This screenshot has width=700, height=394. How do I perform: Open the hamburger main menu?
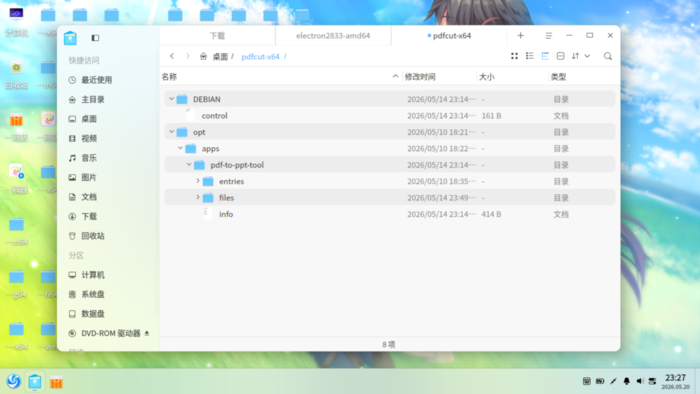coord(549,35)
